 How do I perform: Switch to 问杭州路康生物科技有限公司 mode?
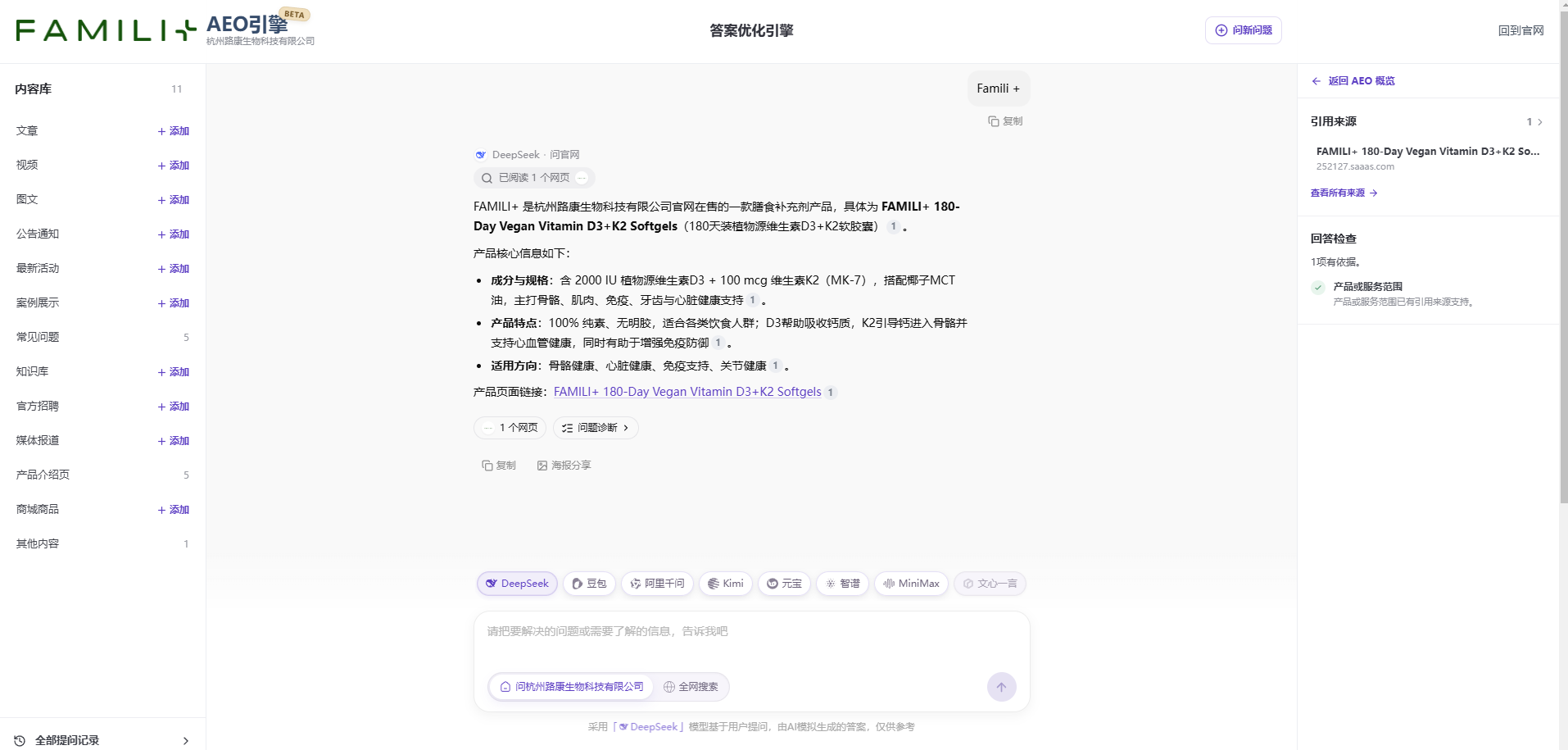[571, 687]
